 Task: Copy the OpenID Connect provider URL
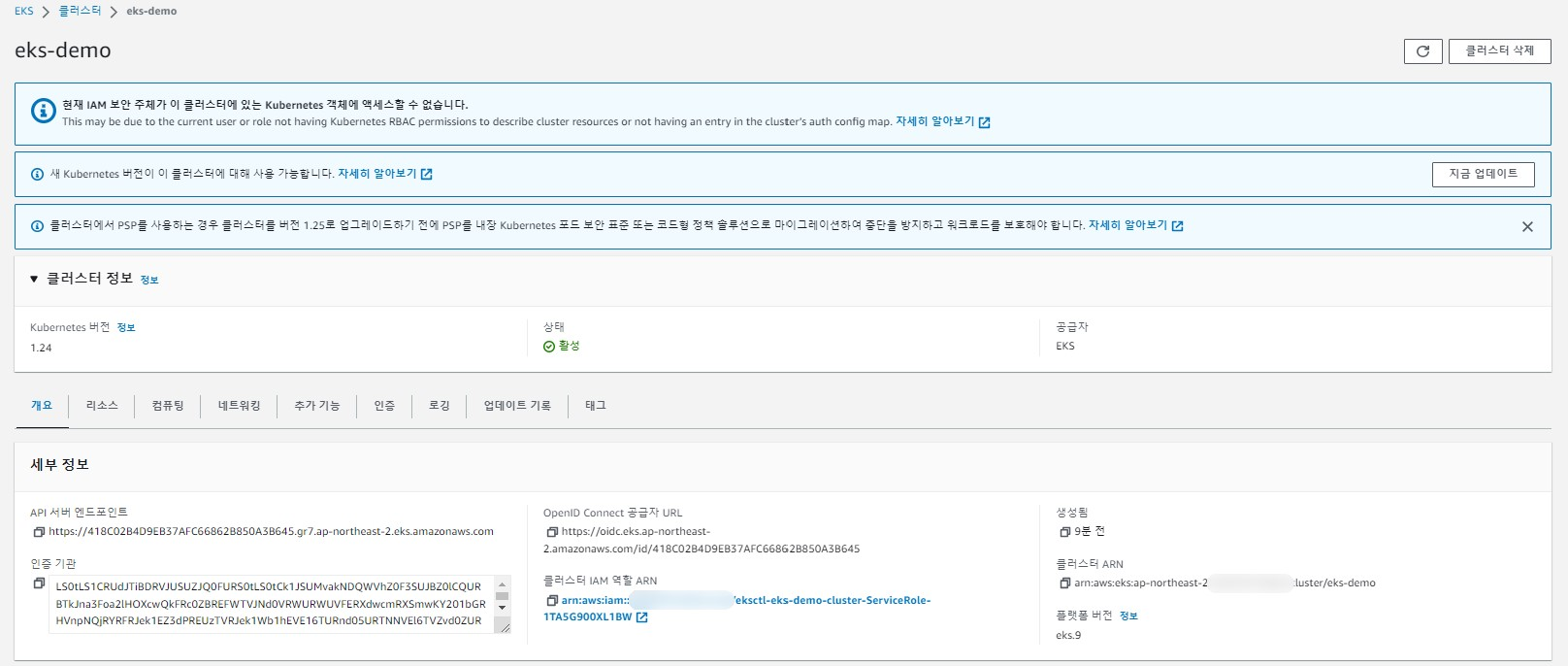tap(552, 532)
